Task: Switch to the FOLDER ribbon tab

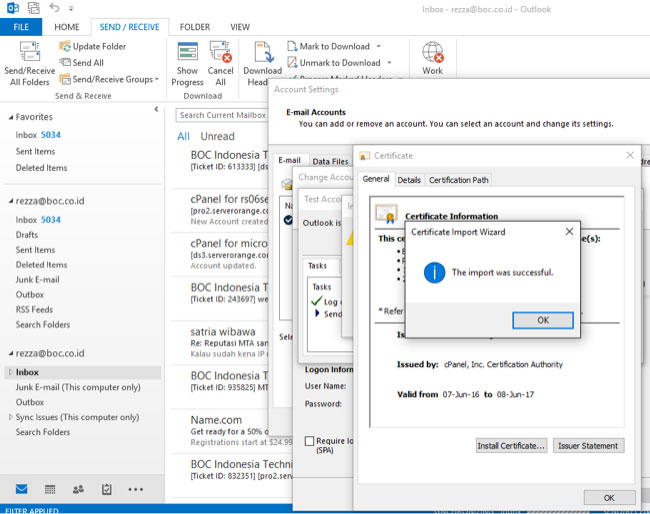Action: (x=195, y=27)
